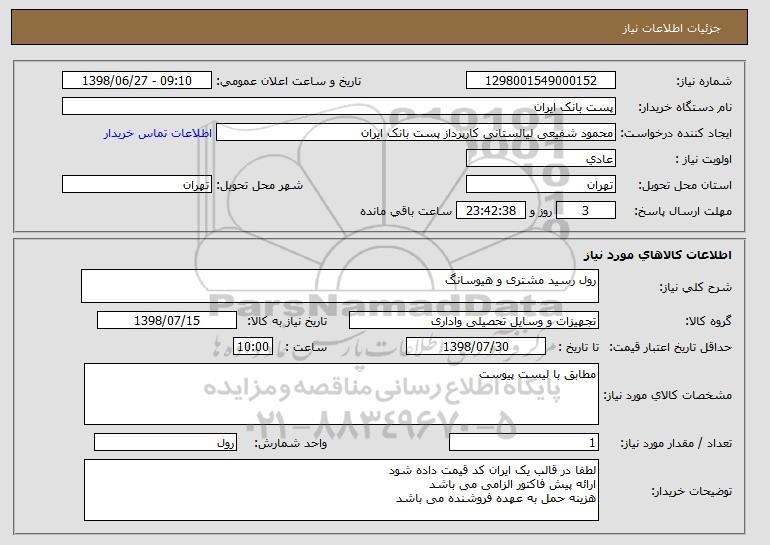
Task: Click the label شهر محل تحویل
Action: coord(260,186)
